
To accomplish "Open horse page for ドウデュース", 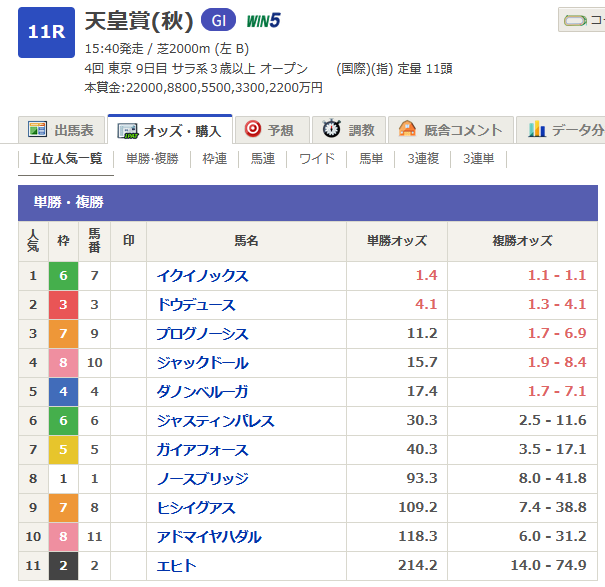I will pyautogui.click(x=196, y=305).
